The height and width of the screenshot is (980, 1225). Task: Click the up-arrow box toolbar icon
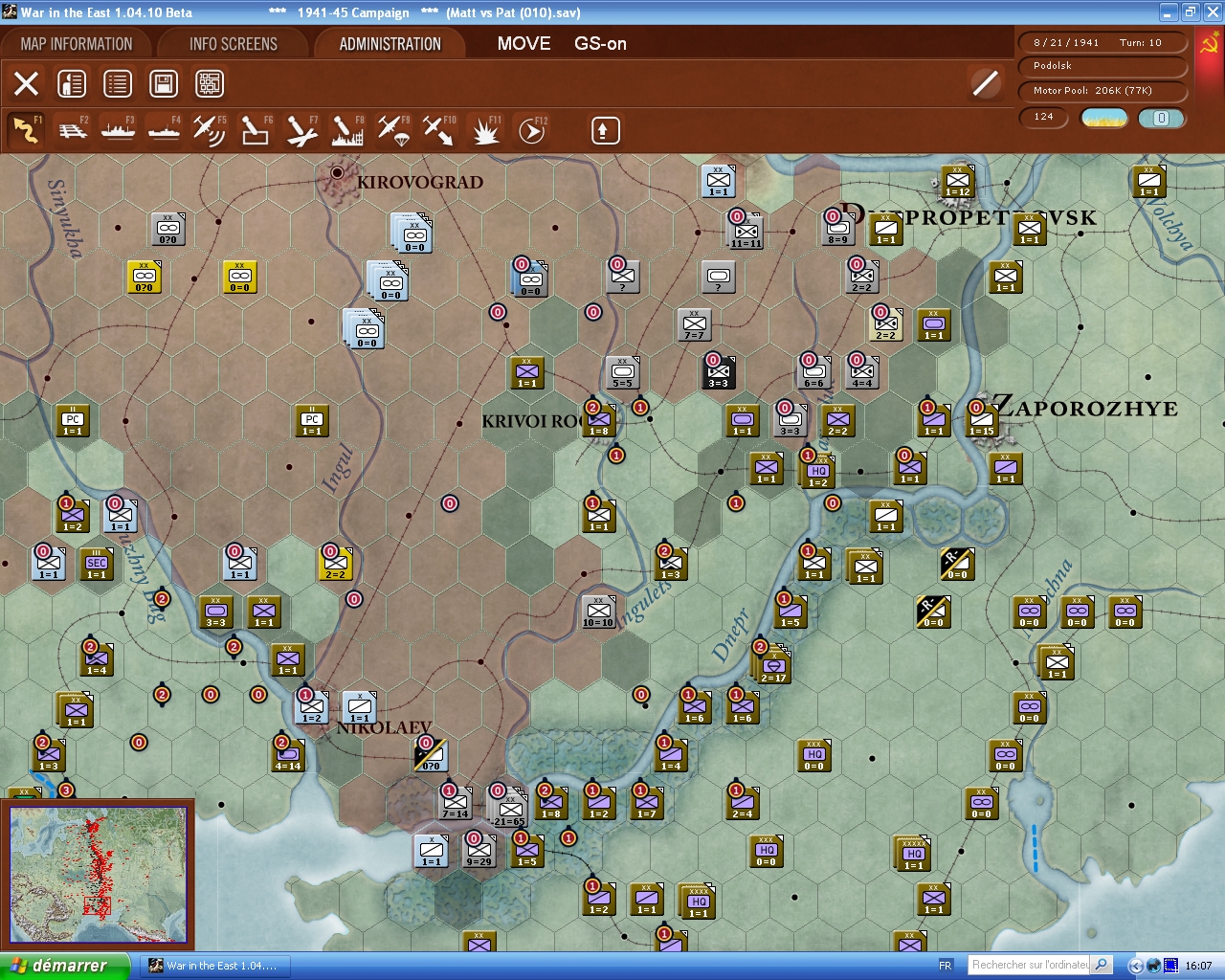[605, 130]
